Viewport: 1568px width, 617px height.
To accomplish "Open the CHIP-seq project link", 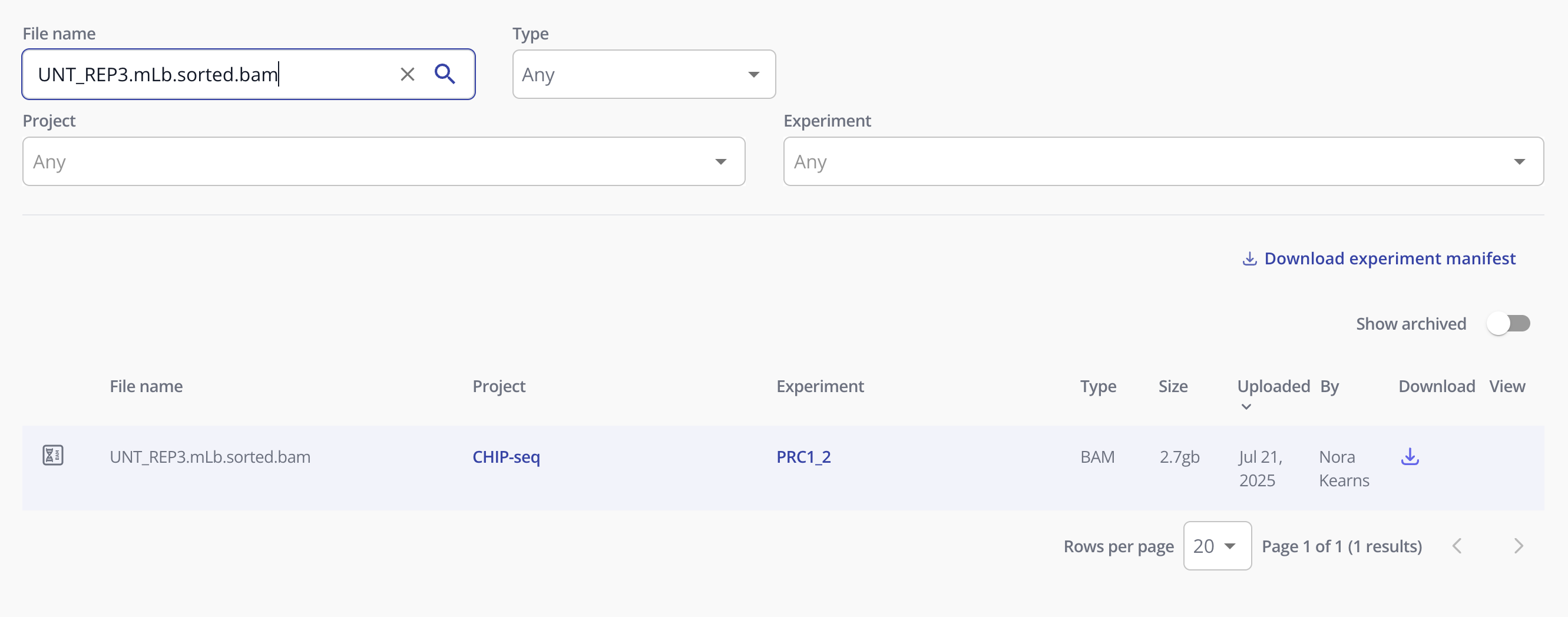I will [x=506, y=457].
